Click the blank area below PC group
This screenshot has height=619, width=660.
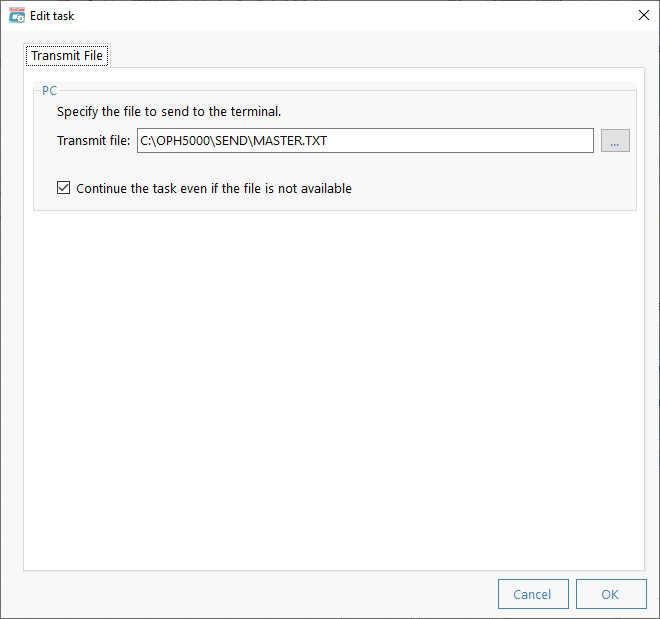(x=334, y=389)
